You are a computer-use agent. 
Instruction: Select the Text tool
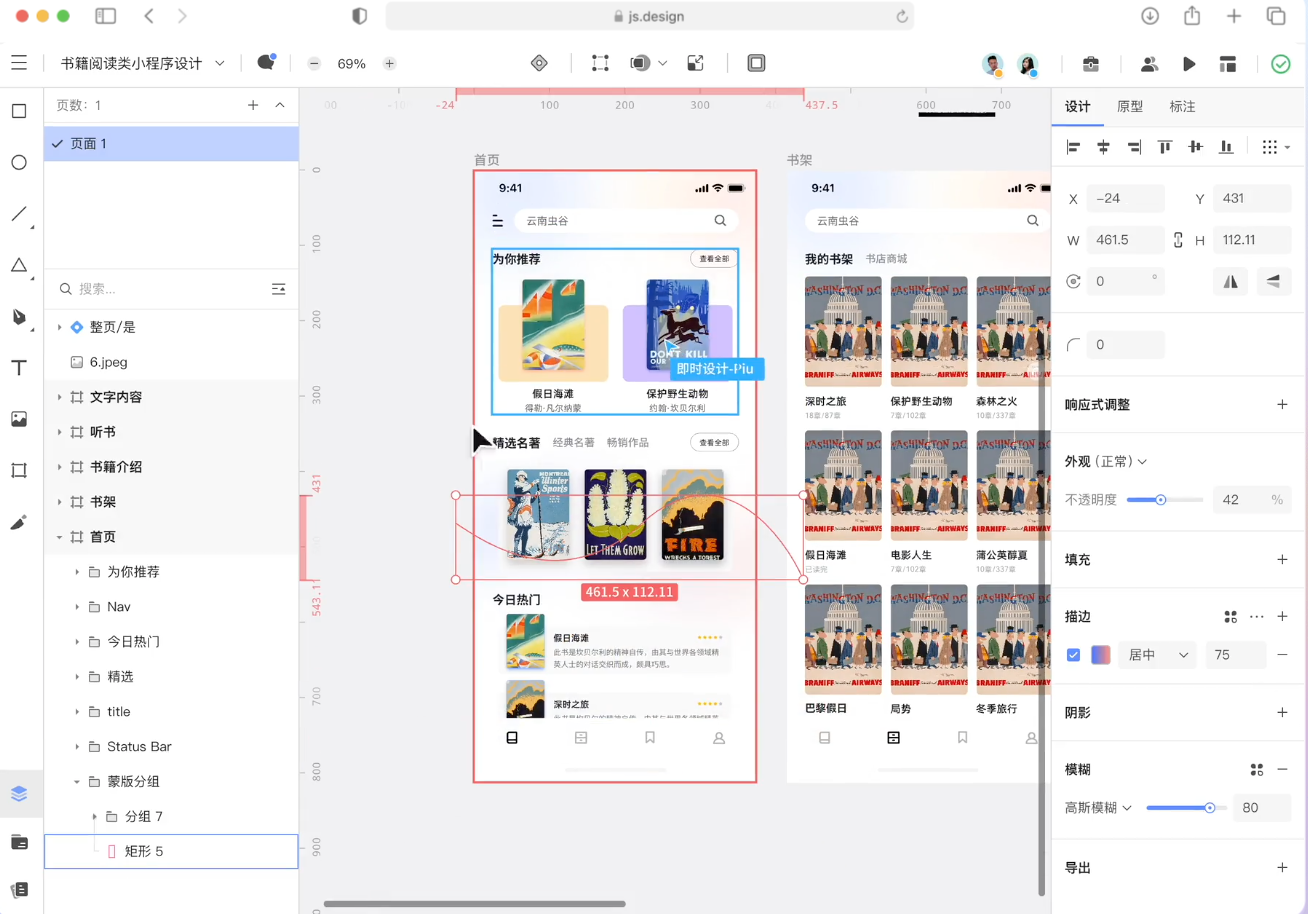19,368
